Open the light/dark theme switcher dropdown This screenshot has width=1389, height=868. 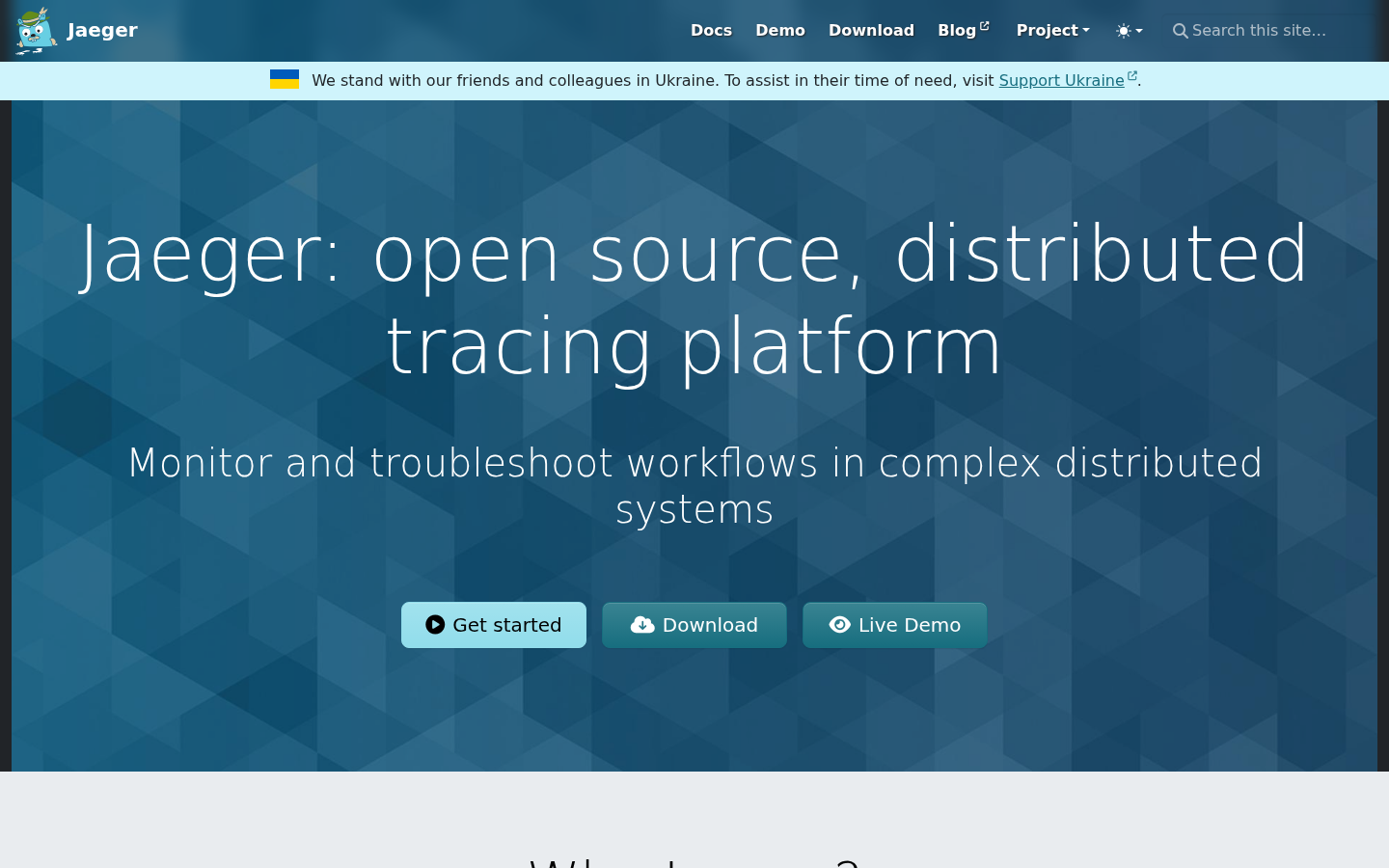(x=1130, y=31)
